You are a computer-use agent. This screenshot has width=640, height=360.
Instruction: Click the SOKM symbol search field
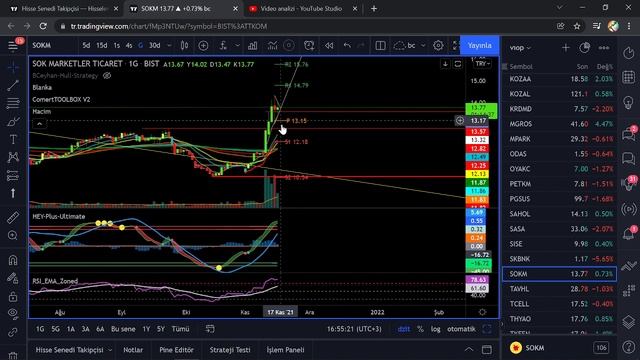(51, 46)
